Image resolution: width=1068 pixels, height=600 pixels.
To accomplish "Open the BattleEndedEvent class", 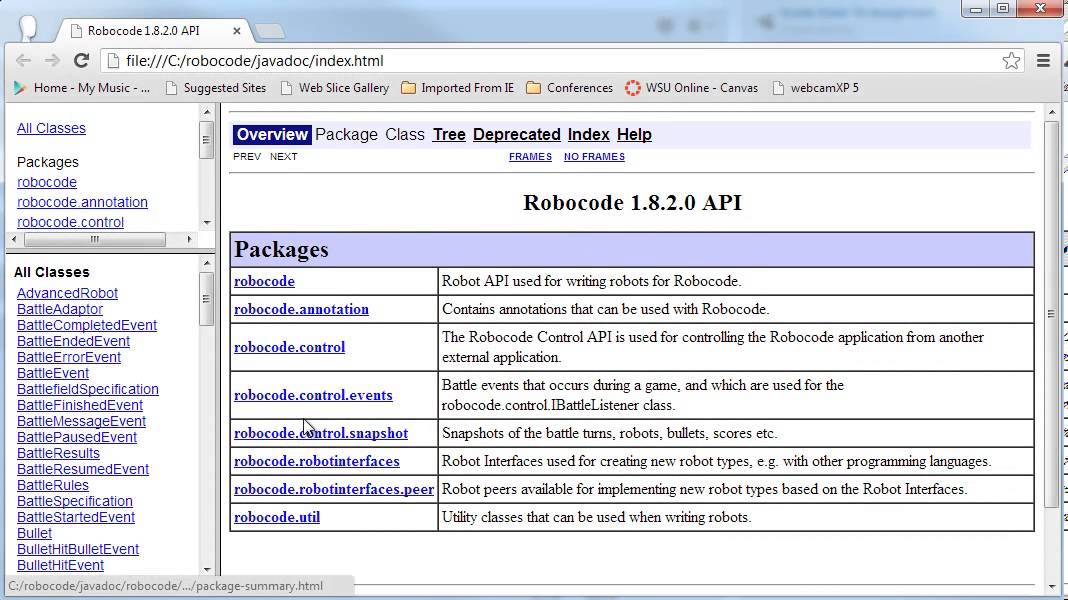I will coord(73,341).
